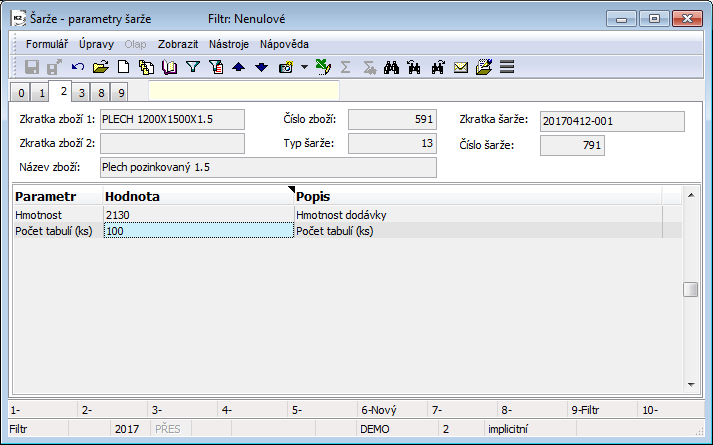This screenshot has height=445, width=713.
Task: Open the Zobrazit menu
Action: point(178,44)
